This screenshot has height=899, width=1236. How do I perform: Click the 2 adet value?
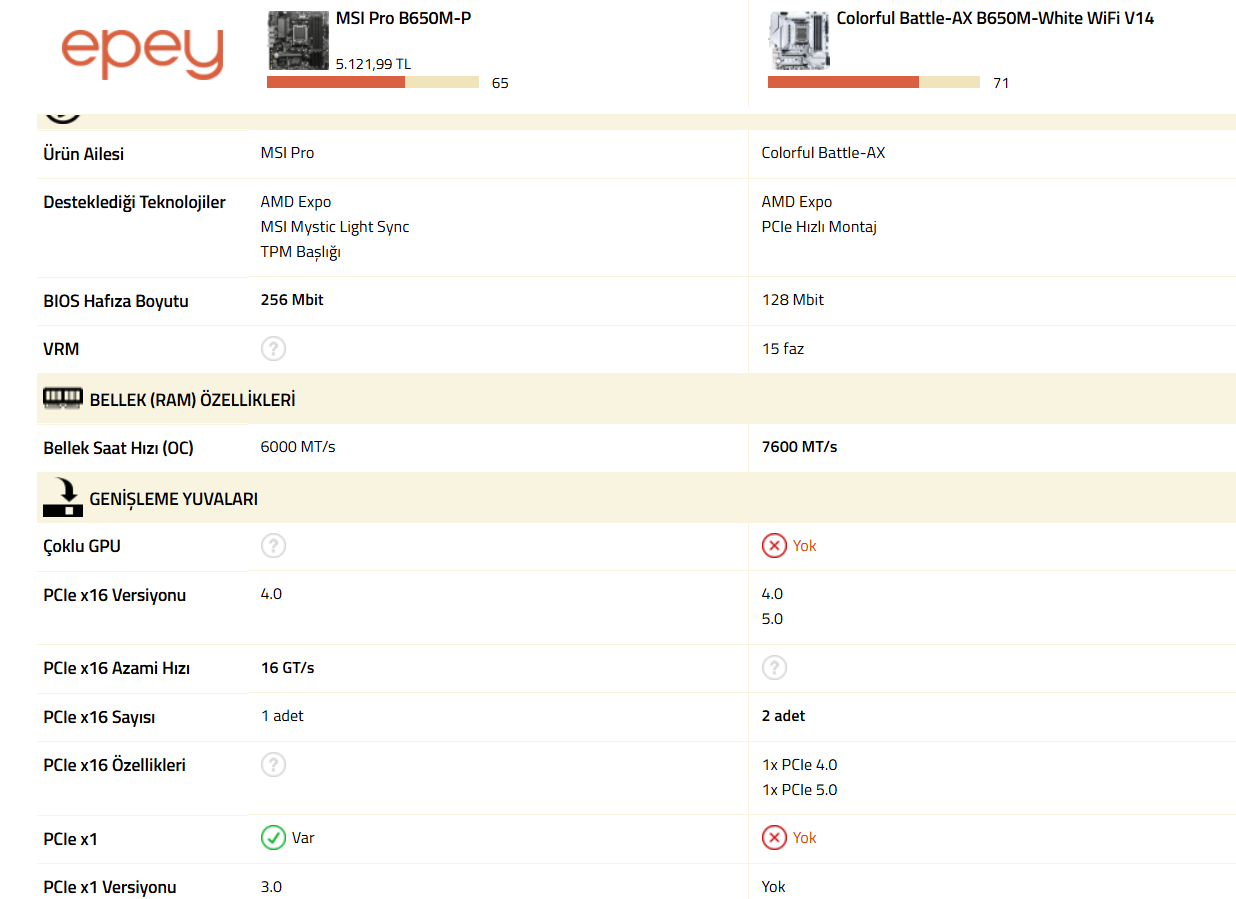coord(783,716)
